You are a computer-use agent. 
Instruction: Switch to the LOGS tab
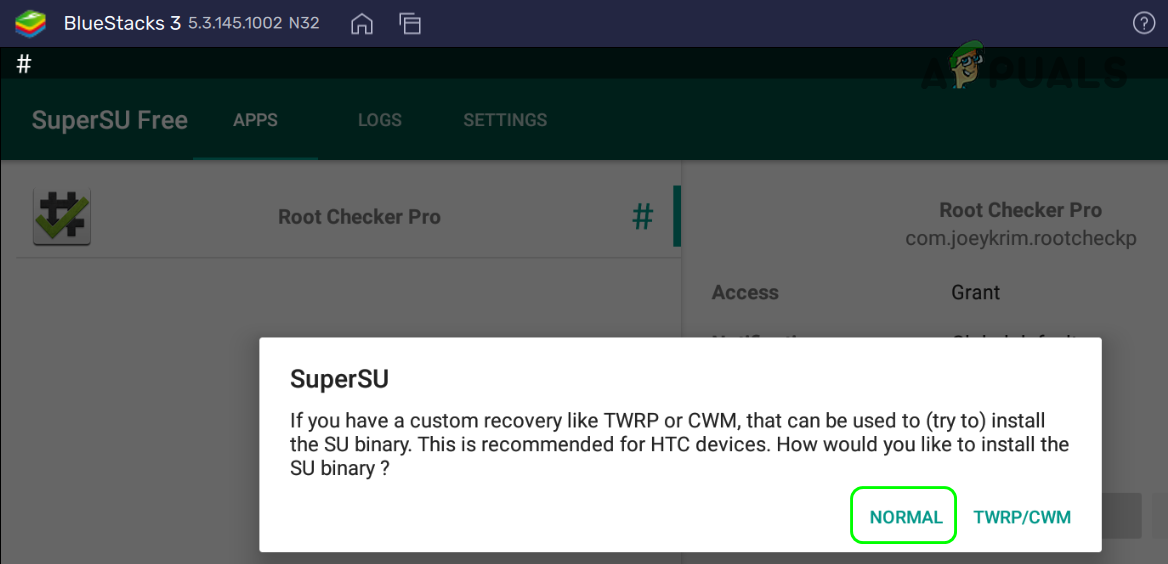[380, 120]
